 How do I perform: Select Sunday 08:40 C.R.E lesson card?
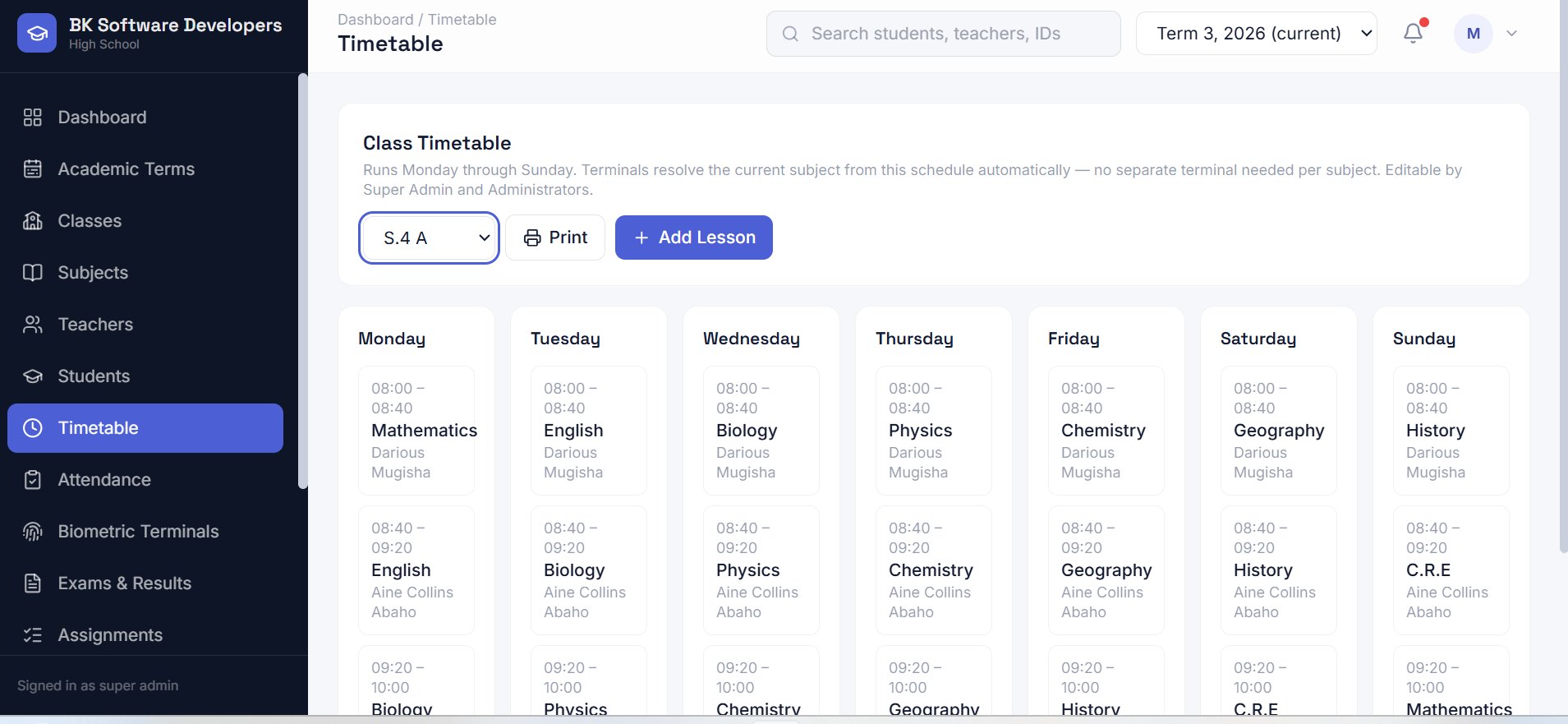point(1451,570)
